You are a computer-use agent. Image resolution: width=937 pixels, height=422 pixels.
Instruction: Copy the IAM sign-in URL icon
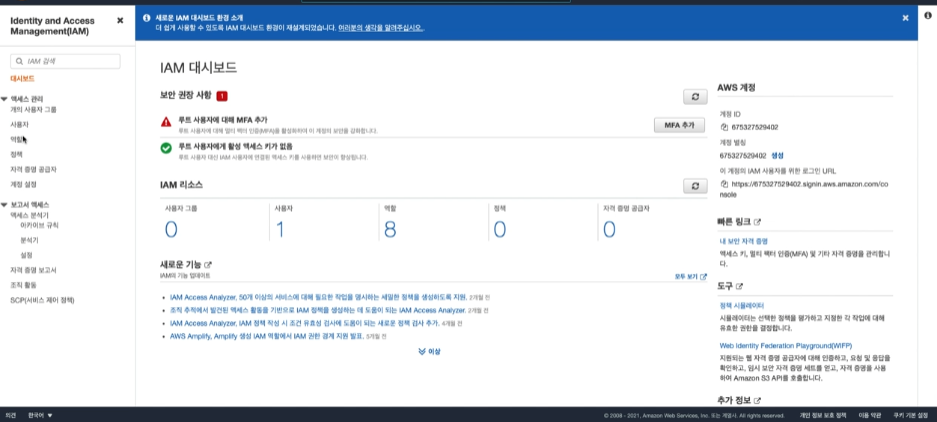point(724,184)
